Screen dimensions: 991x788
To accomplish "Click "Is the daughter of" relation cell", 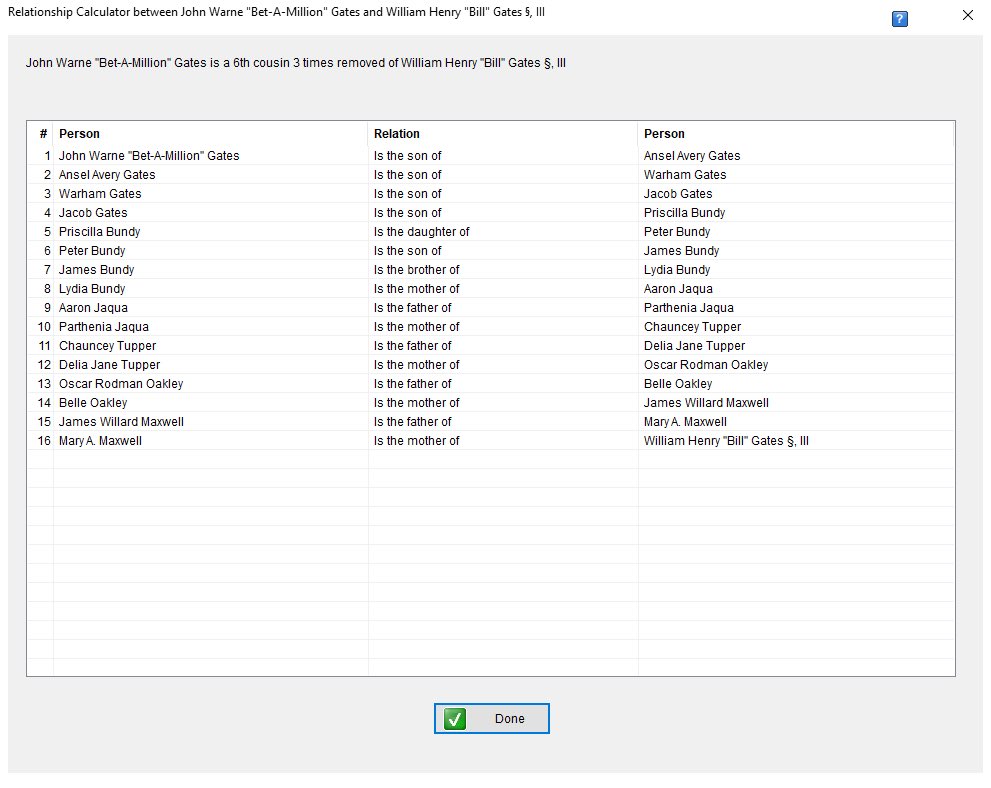I will click(422, 231).
